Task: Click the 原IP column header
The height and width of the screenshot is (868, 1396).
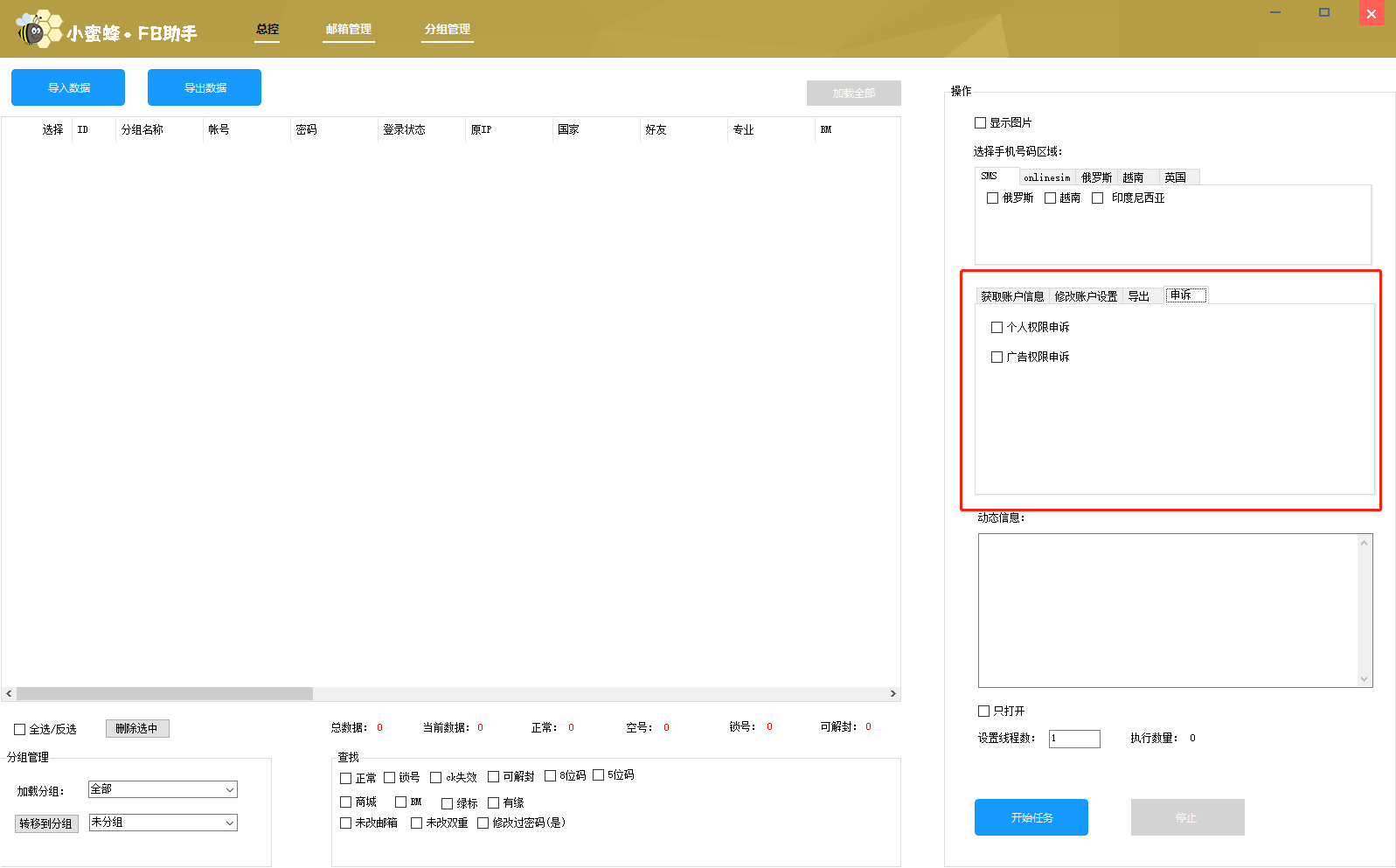Action: 509,130
